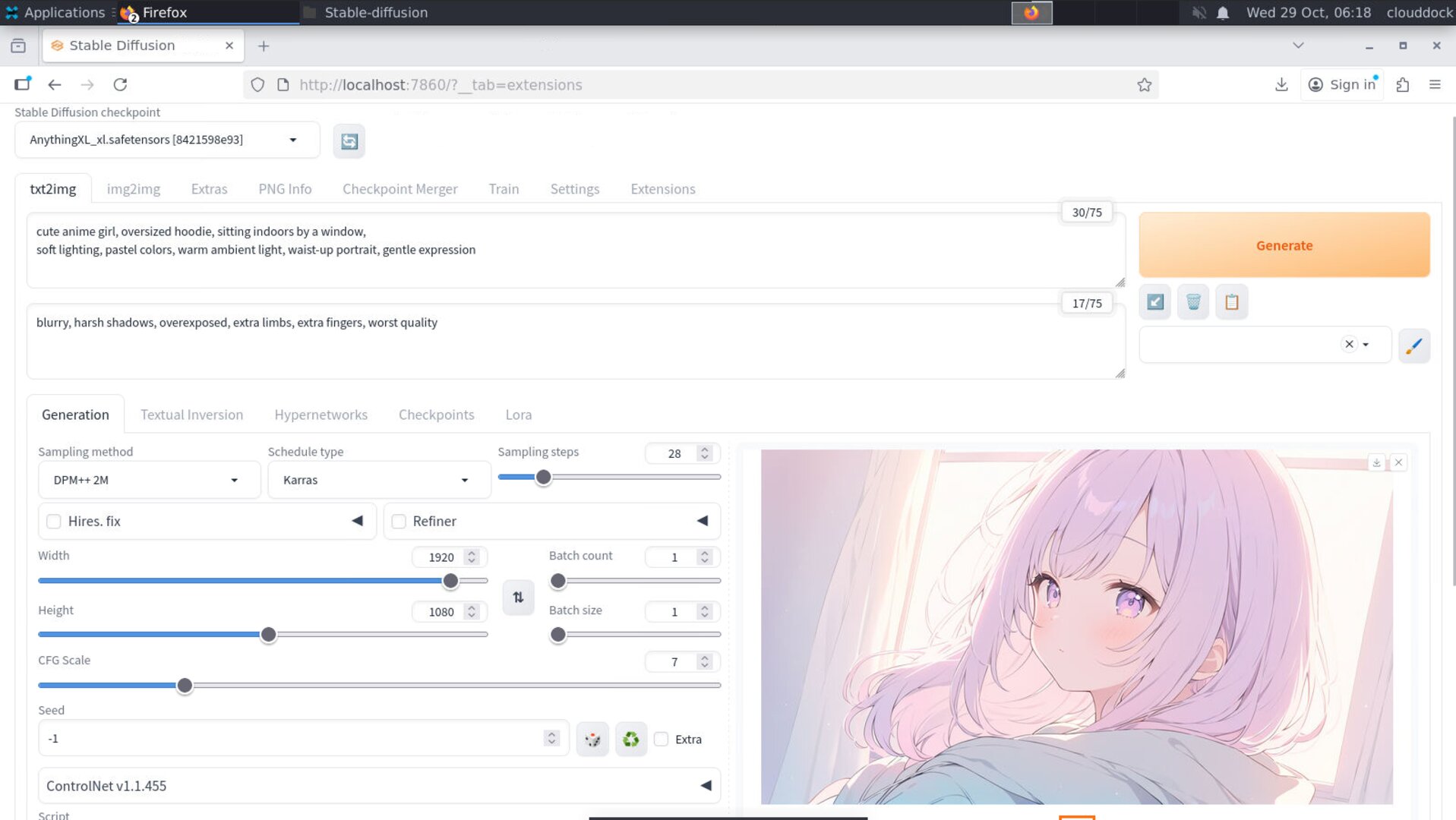1456x820 pixels.
Task: Click into the negative prompt text box
Action: [x=575, y=342]
